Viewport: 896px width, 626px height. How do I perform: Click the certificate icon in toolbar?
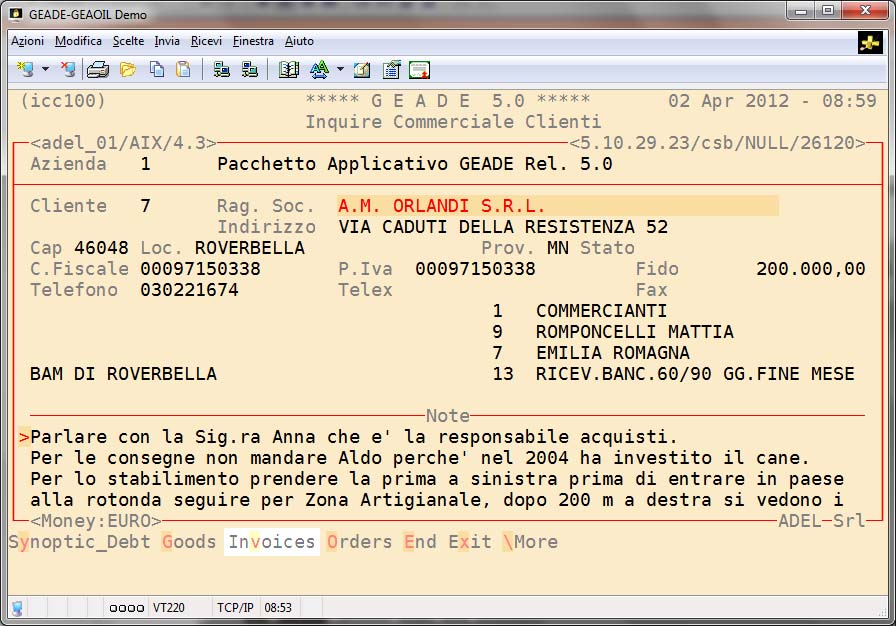(x=420, y=70)
